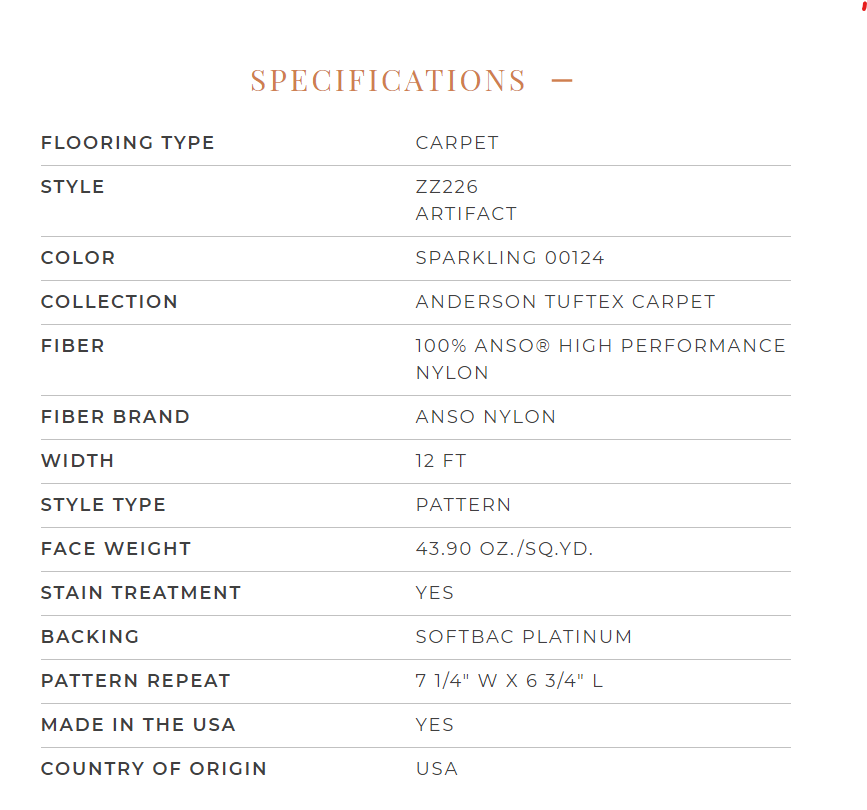867x810 pixels.
Task: Select the 12 FT width value
Action: tap(441, 461)
